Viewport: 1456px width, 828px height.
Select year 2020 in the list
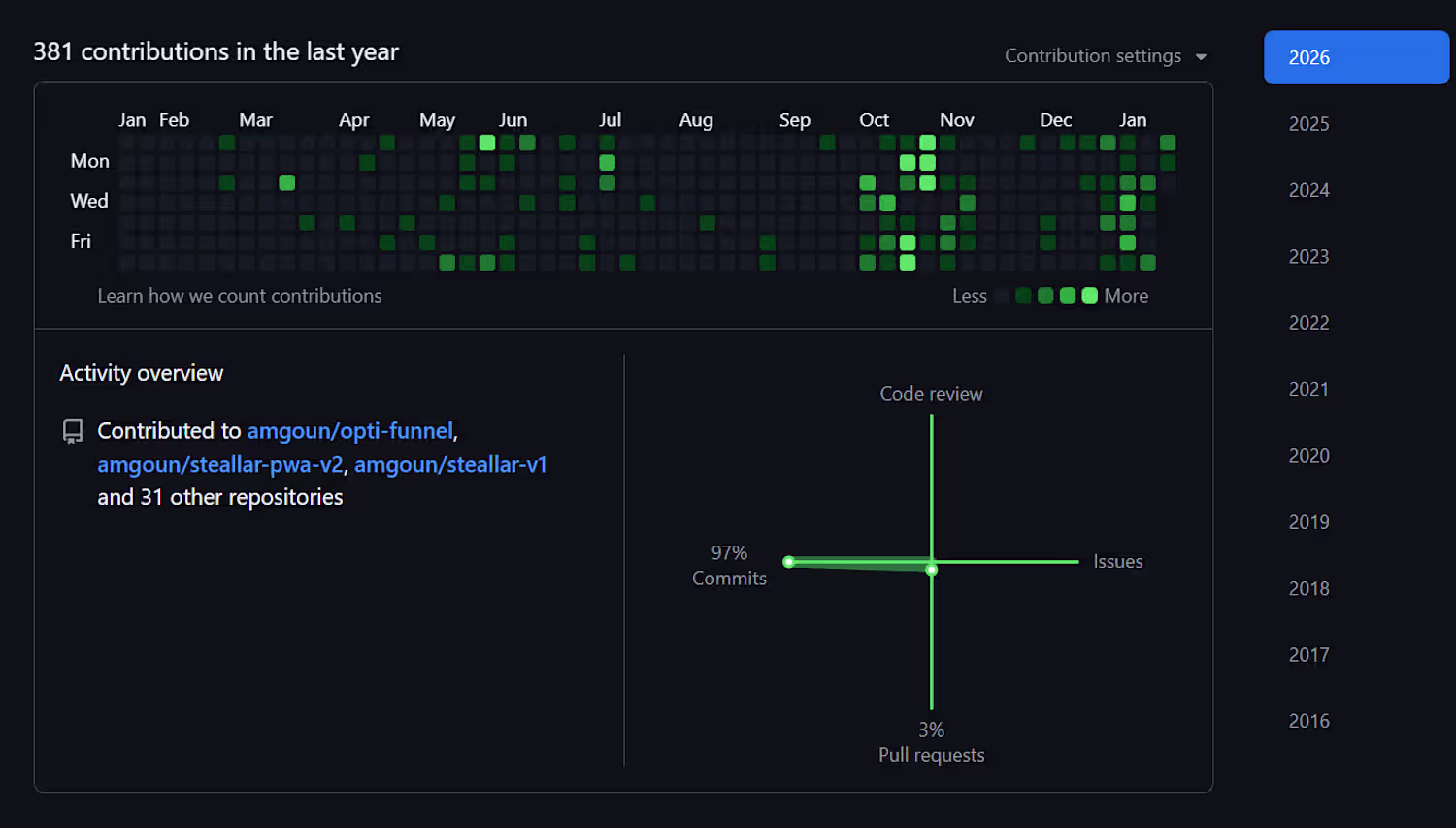(x=1308, y=456)
